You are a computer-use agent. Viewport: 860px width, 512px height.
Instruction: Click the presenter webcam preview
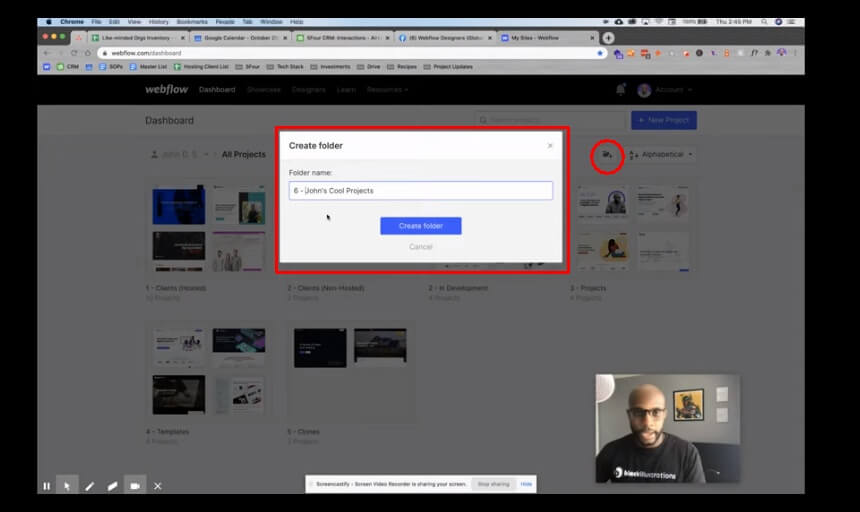667,429
